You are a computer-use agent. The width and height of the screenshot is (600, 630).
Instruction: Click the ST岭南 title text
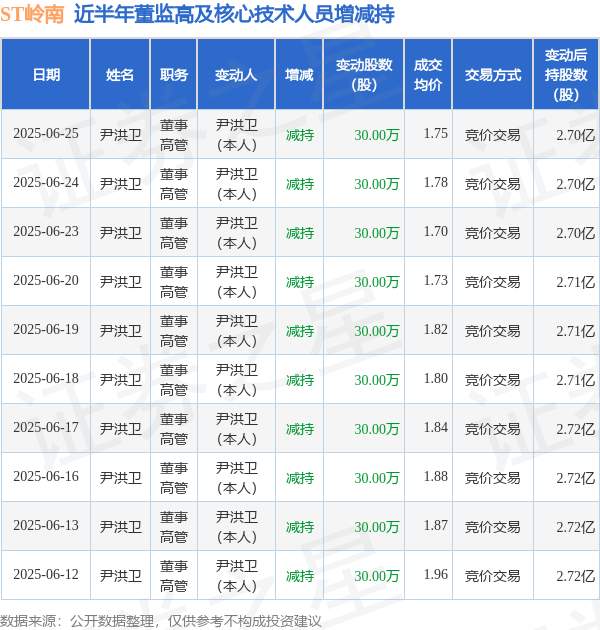(x=32, y=14)
